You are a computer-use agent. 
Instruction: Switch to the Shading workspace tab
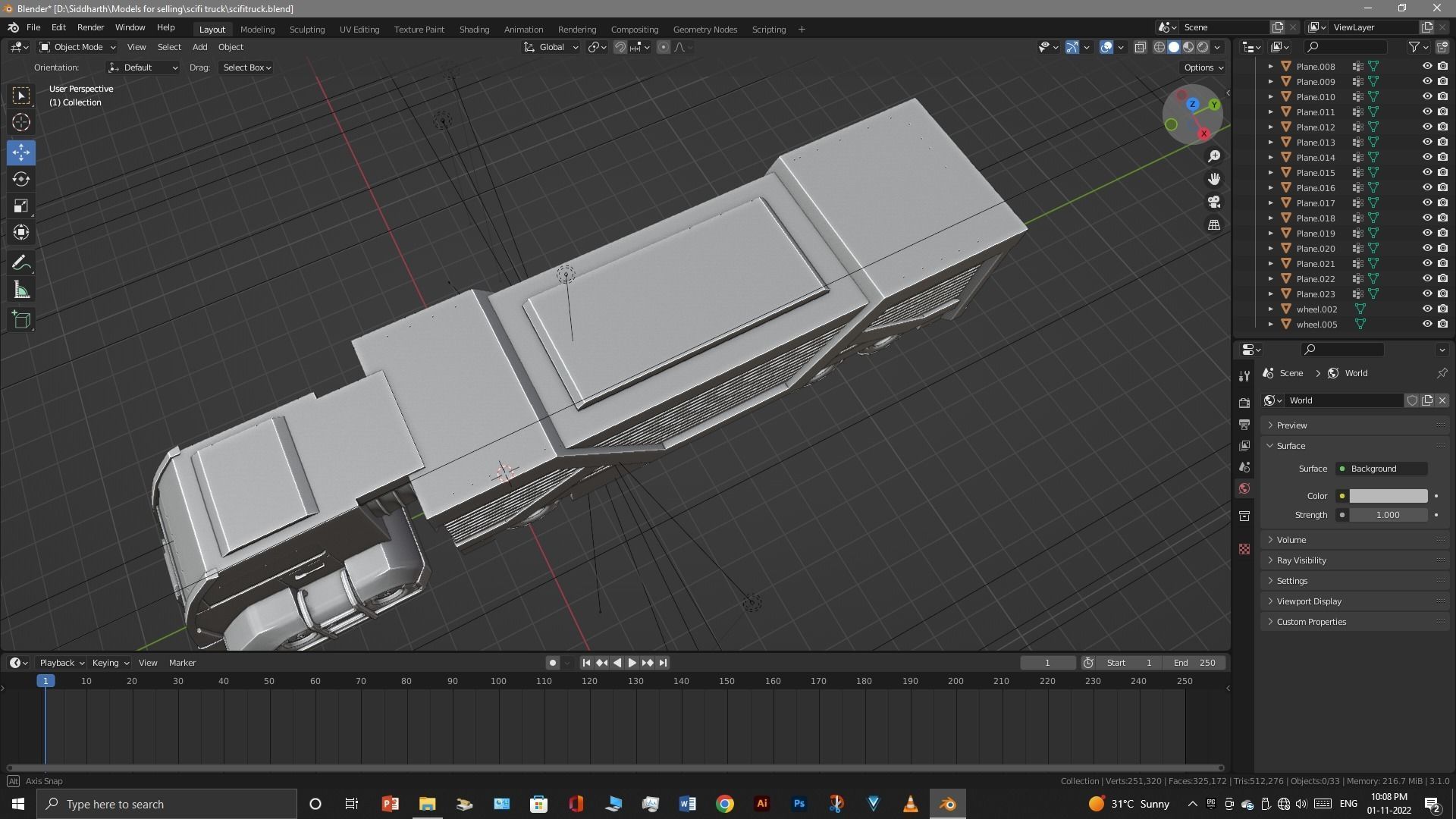tap(474, 29)
